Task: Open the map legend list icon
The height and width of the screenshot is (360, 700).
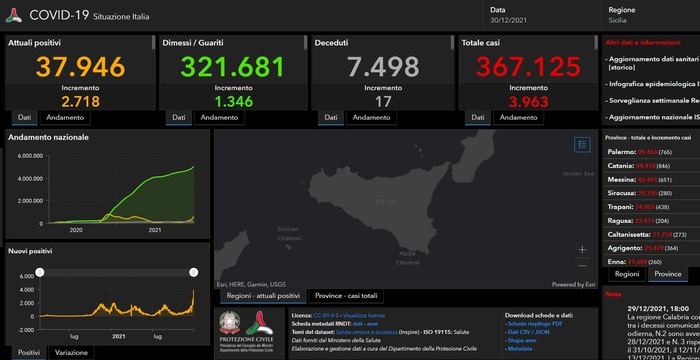Action: click(x=582, y=145)
